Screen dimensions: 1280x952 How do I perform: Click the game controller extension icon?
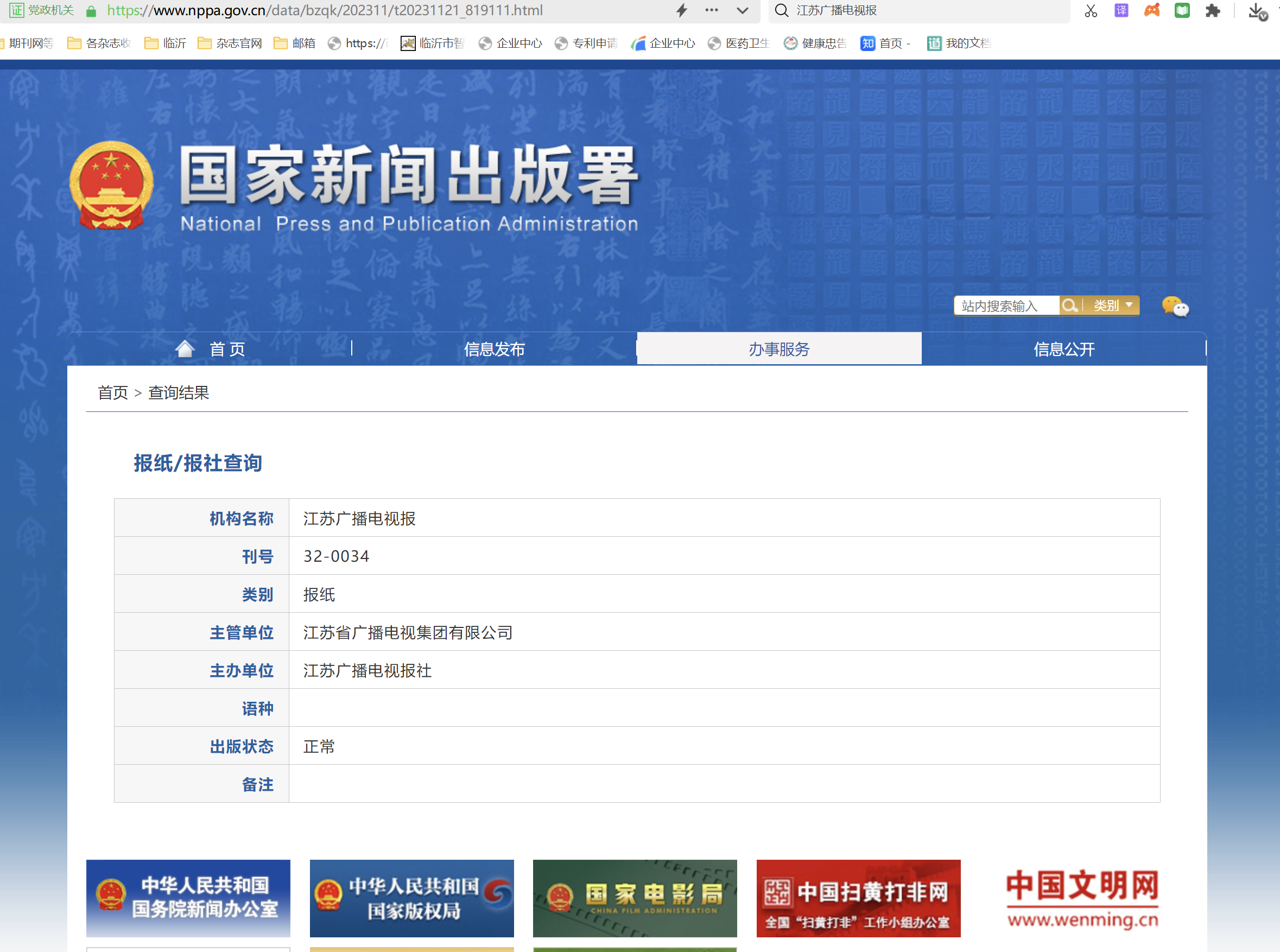(1151, 10)
